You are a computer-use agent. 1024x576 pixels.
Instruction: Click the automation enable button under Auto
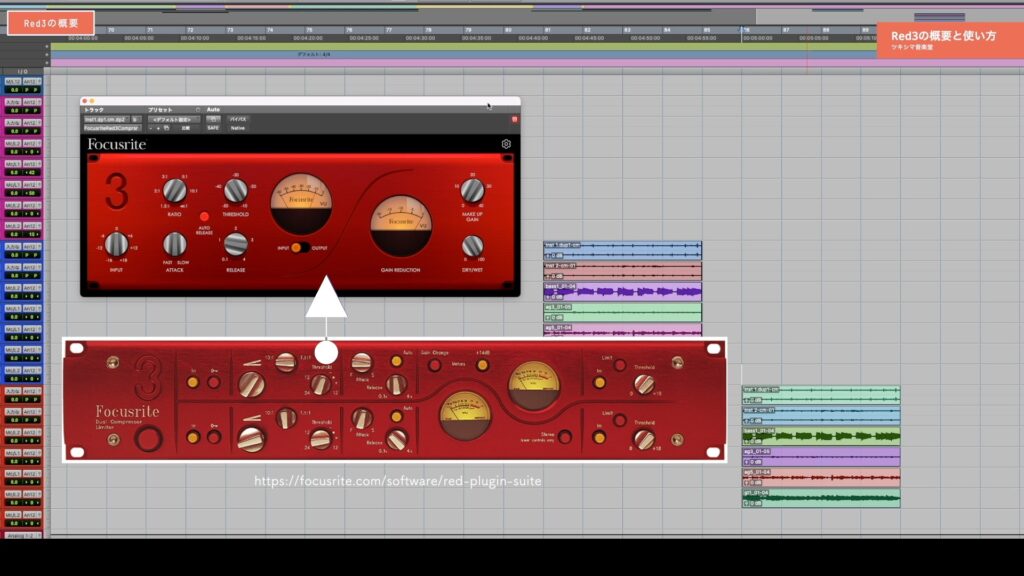click(213, 120)
